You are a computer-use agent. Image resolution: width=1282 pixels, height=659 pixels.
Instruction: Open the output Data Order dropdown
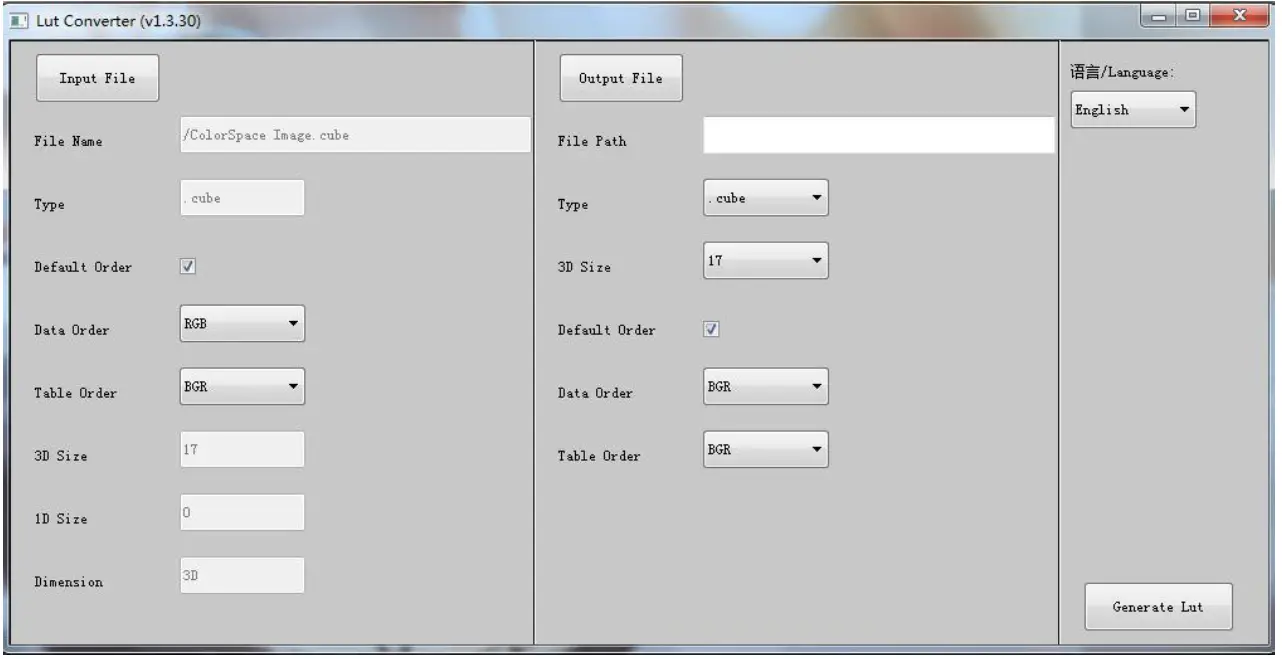coord(766,387)
